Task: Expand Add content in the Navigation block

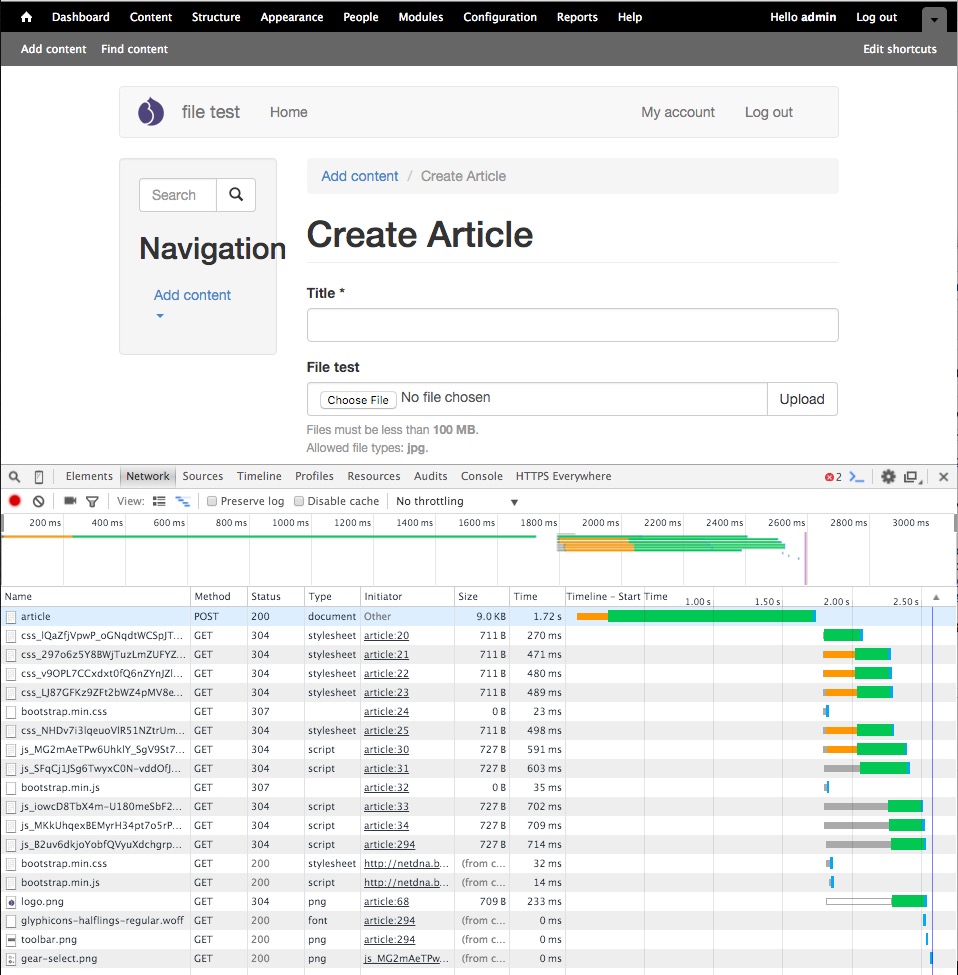Action: [x=159, y=316]
